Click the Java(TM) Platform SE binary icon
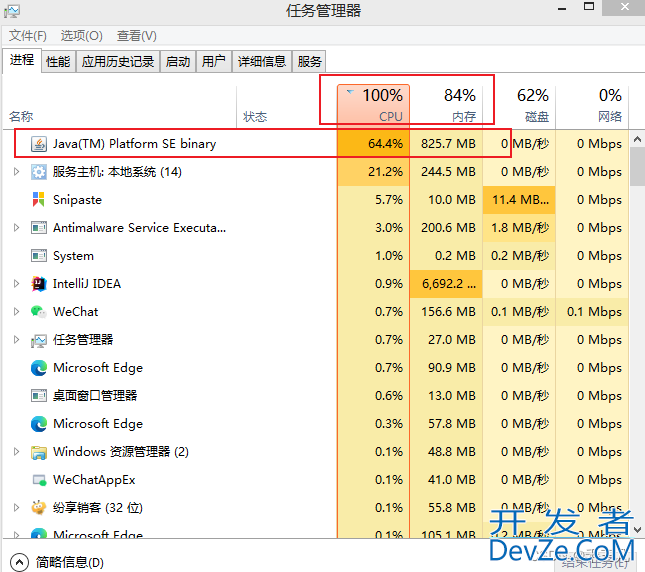645x572 pixels. 39,144
